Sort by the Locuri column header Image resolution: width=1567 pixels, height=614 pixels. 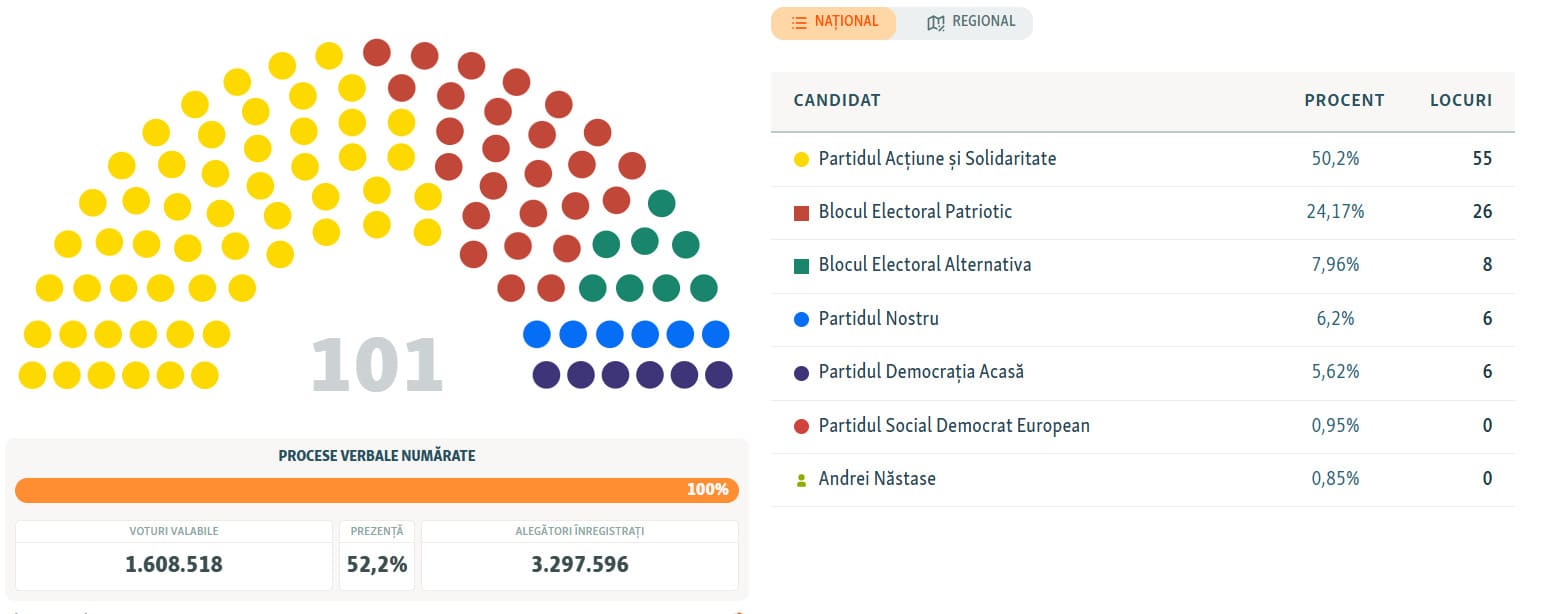pyautogui.click(x=1461, y=101)
